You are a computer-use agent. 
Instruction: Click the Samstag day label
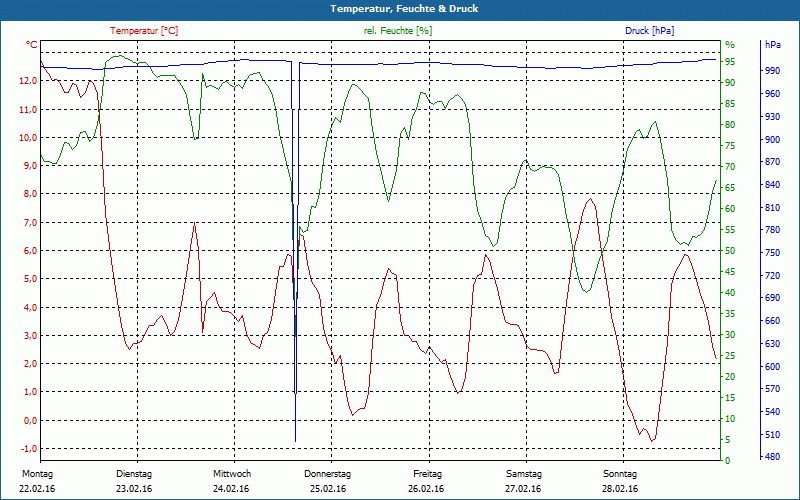[523, 474]
